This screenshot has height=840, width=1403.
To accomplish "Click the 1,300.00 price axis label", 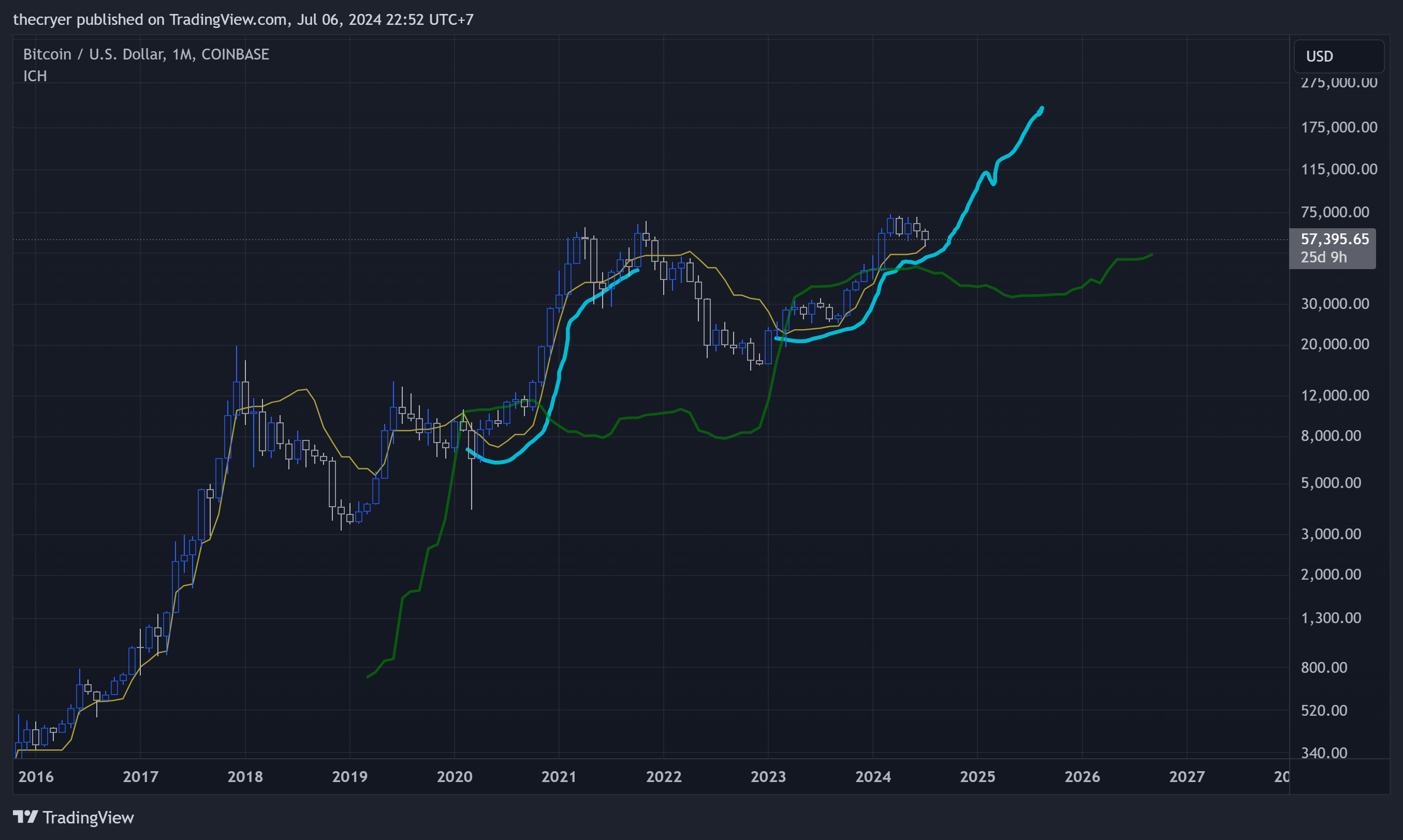I will tap(1331, 617).
